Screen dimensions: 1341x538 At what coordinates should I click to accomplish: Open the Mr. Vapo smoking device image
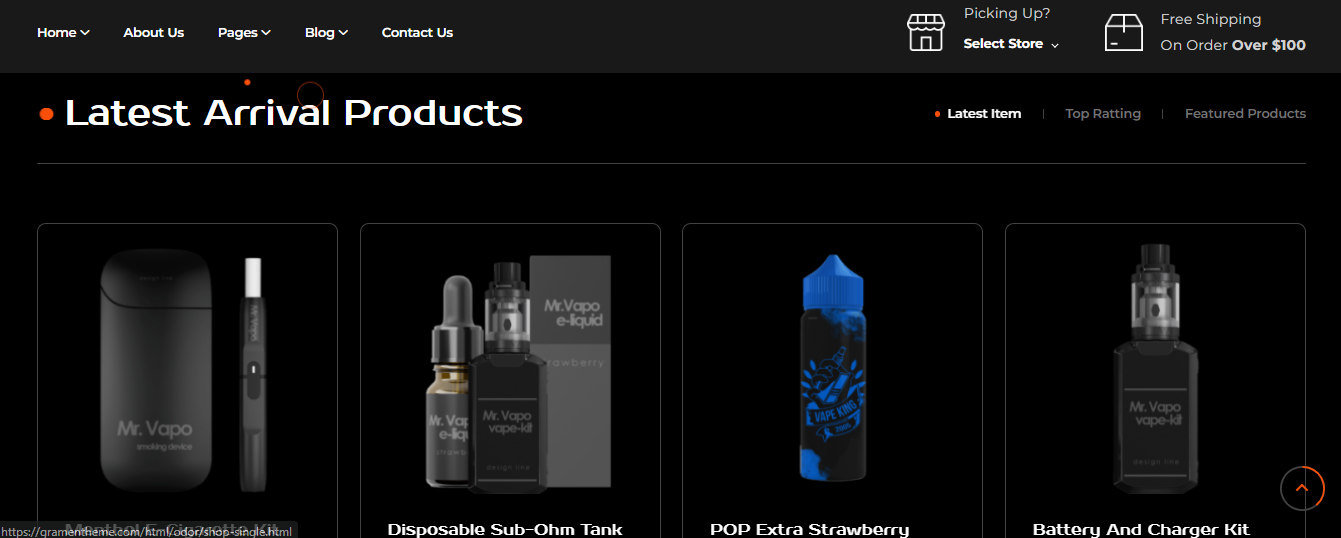point(187,371)
